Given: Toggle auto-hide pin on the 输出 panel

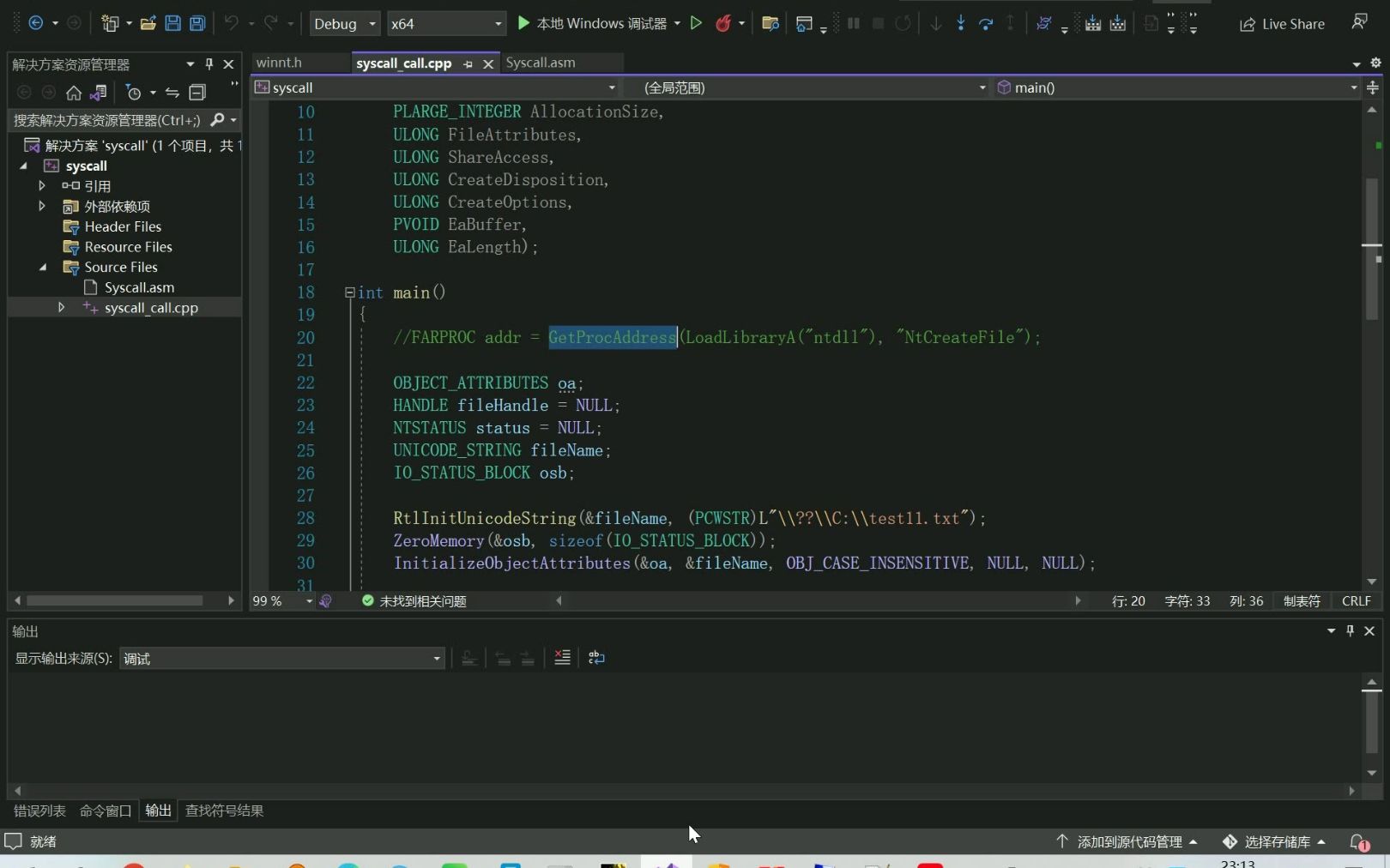Looking at the screenshot, I should click(x=1350, y=630).
